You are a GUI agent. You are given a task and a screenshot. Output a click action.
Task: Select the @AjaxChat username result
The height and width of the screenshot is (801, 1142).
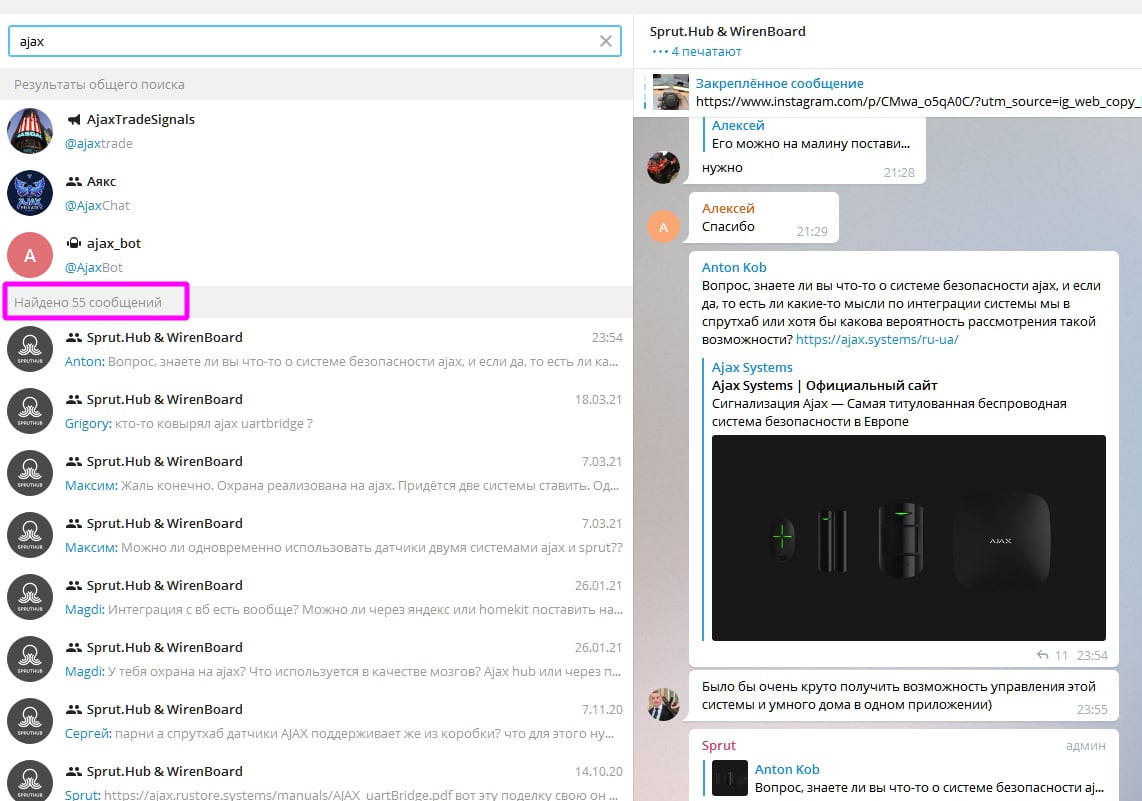tap(97, 205)
